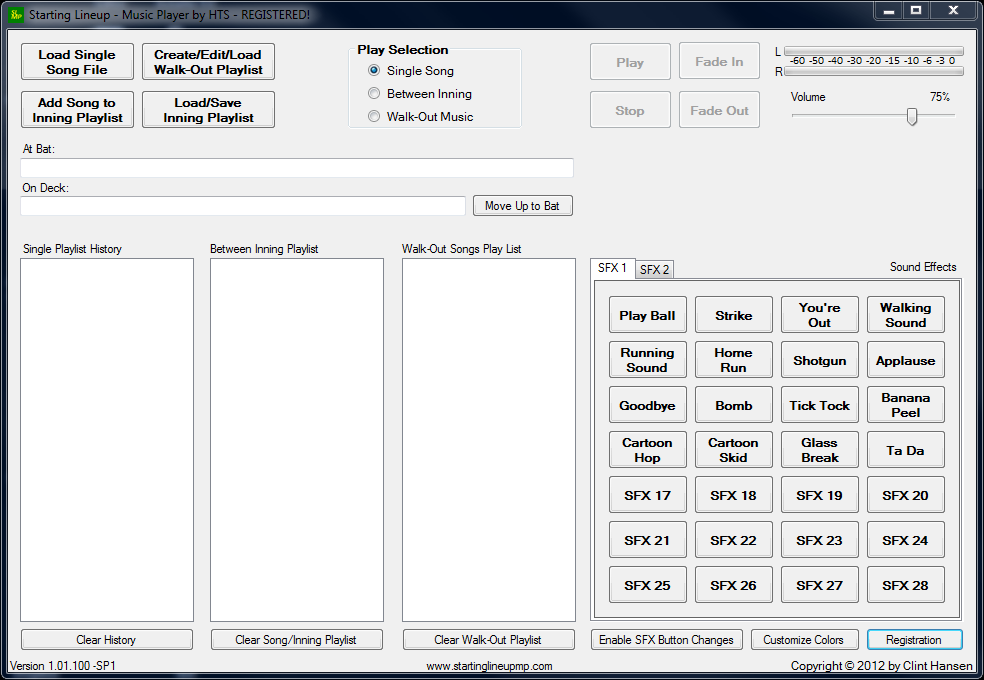
Task: Trigger the Goodbye sound effect
Action: pos(648,405)
